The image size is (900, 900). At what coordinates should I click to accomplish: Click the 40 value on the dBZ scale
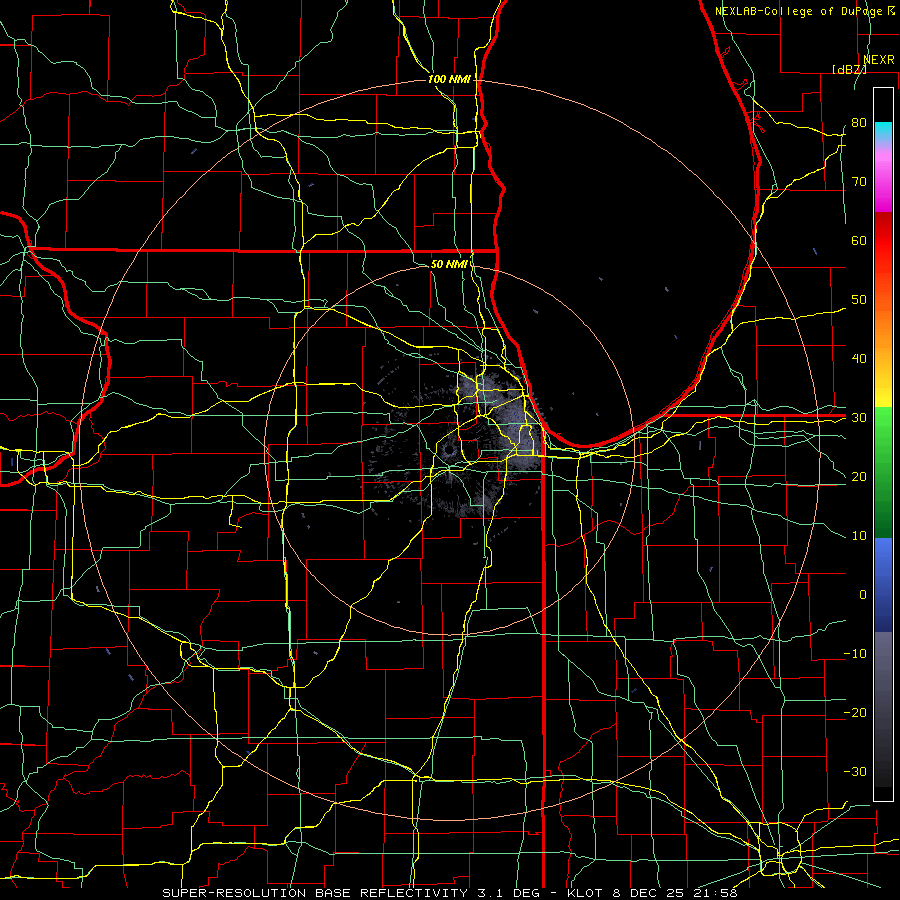[859, 359]
